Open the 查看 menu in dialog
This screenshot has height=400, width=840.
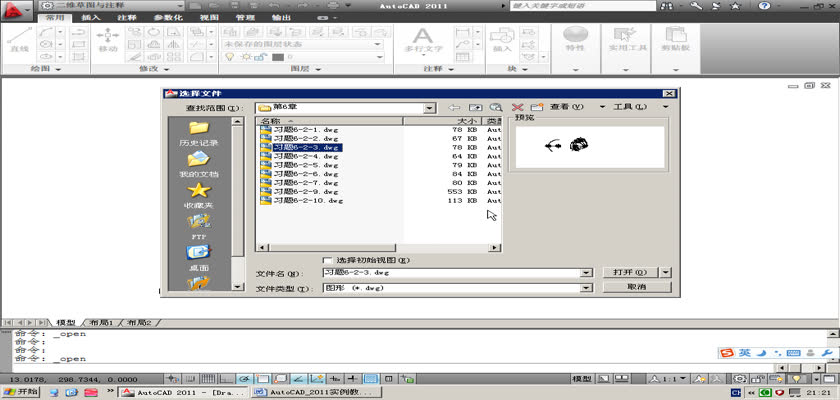pyautogui.click(x=570, y=107)
